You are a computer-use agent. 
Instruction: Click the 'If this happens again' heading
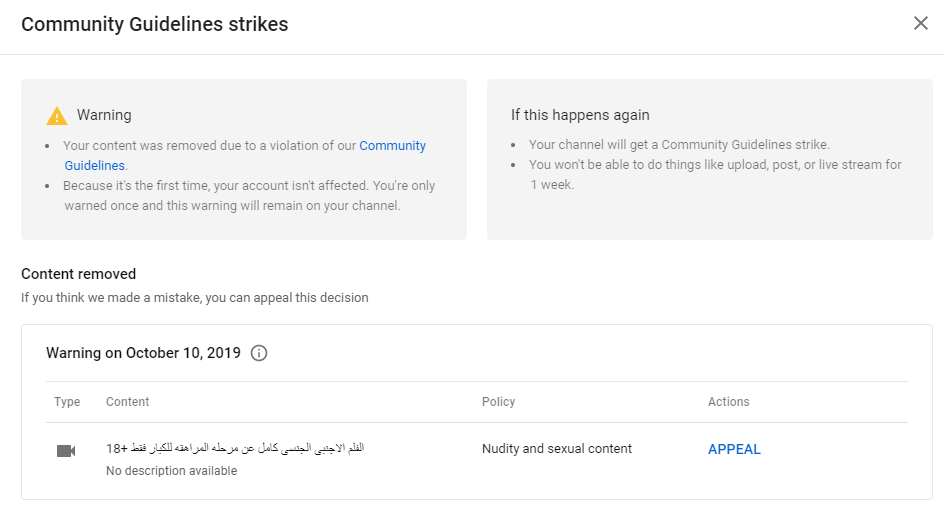point(580,115)
